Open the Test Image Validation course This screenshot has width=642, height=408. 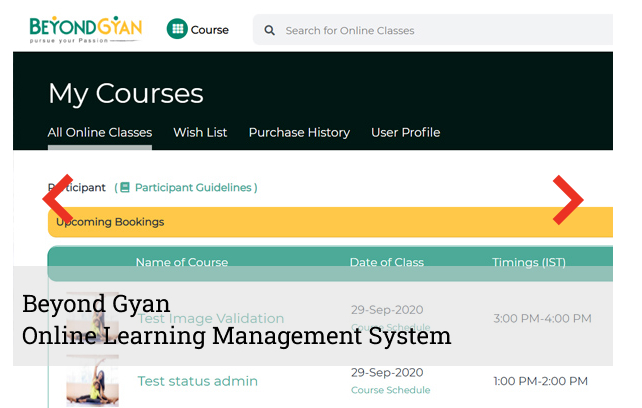[x=211, y=318]
